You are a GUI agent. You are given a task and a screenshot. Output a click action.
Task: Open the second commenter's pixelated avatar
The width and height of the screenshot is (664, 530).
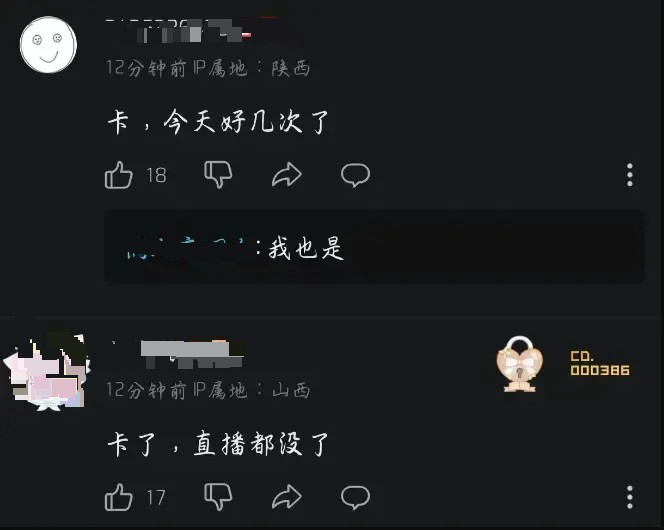click(47, 371)
